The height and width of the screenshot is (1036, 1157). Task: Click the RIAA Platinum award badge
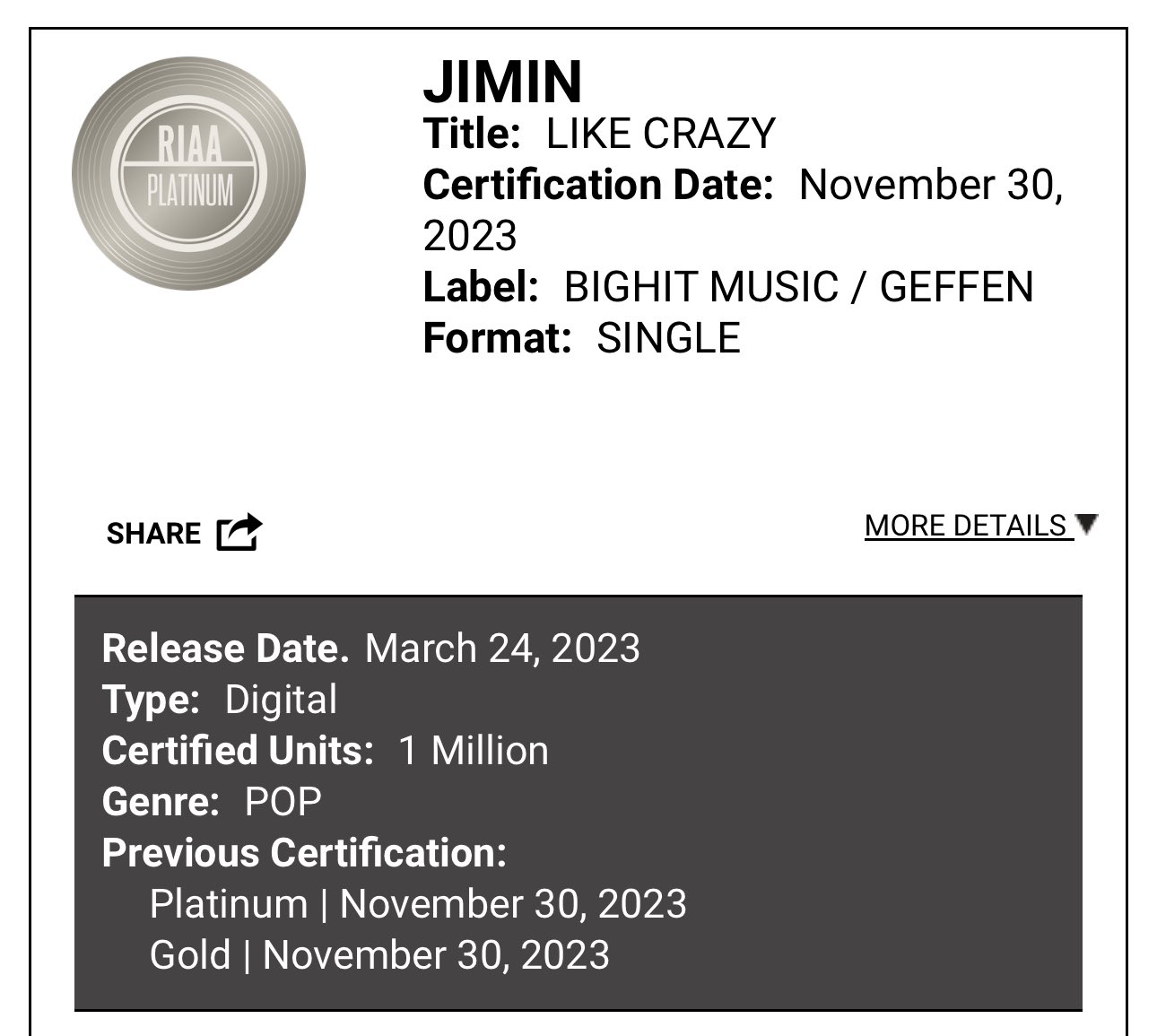(188, 173)
